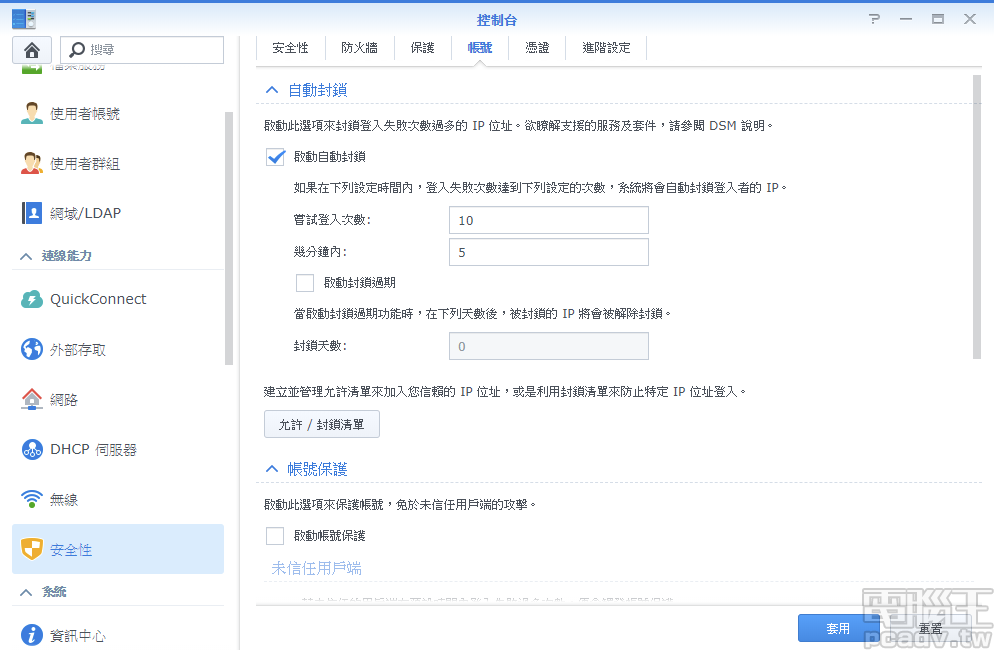Viewport: 994px width, 650px height.
Task: Click the home icon above the sidebar
Action: point(33,49)
